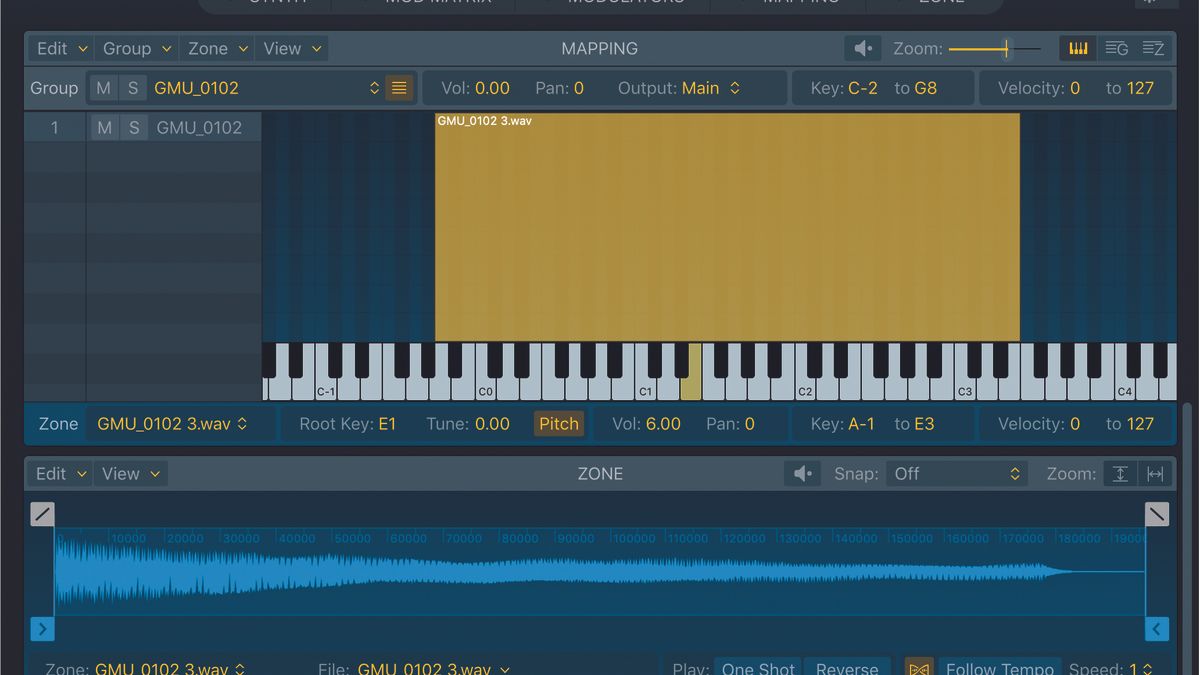The height and width of the screenshot is (675, 1200).
Task: Open the Snap dropdown currently set to Off
Action: [955, 473]
